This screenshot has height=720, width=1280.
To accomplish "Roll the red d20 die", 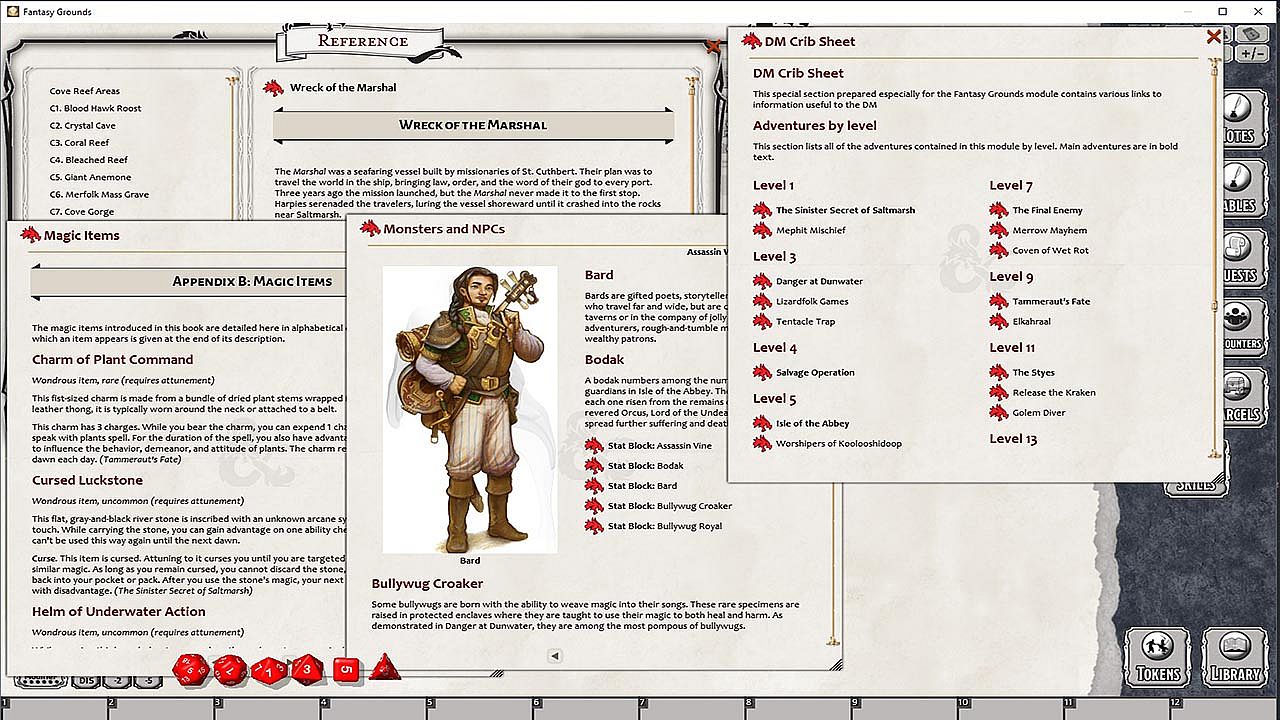I will 191,670.
